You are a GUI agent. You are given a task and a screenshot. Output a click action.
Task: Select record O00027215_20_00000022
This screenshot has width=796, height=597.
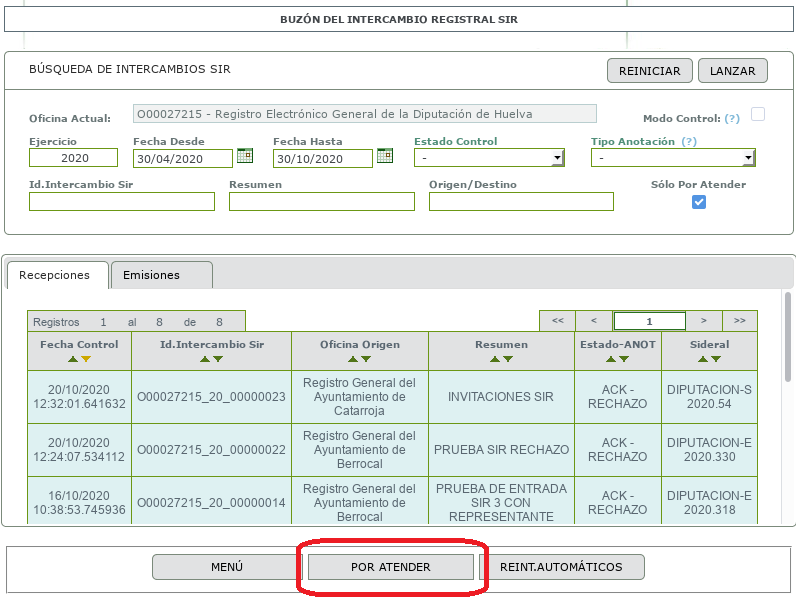click(211, 450)
